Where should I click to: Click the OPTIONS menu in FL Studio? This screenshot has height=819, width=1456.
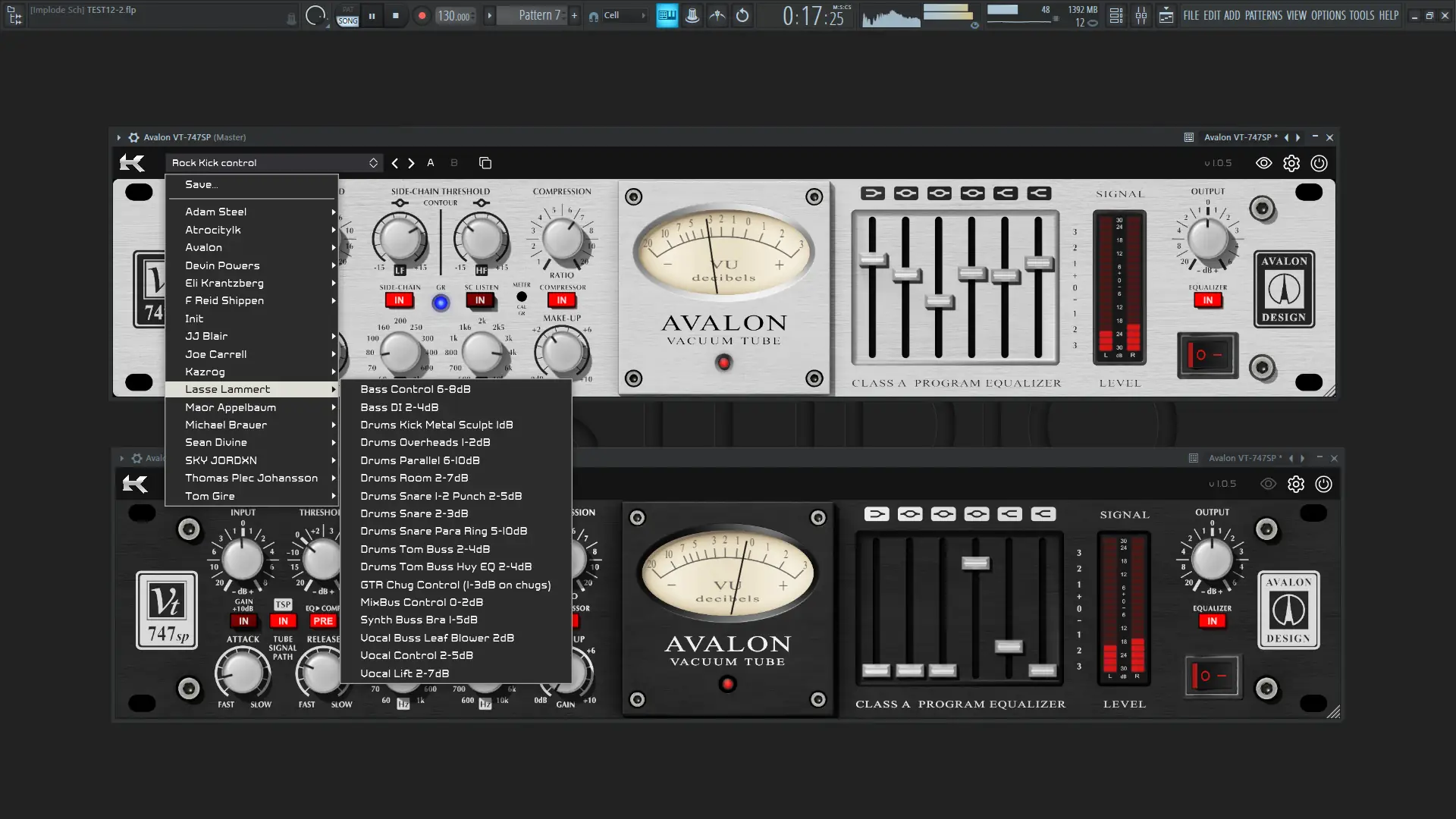click(x=1328, y=15)
